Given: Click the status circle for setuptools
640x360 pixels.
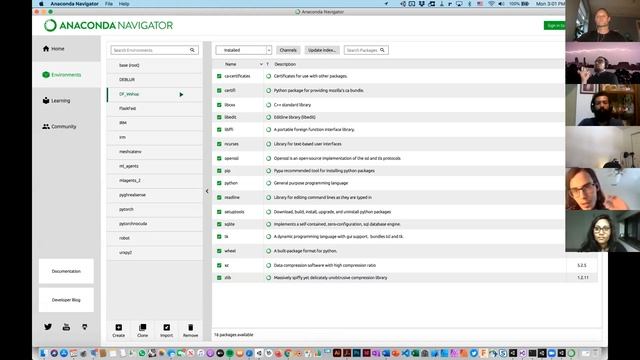Looking at the screenshot, I should point(269,212).
